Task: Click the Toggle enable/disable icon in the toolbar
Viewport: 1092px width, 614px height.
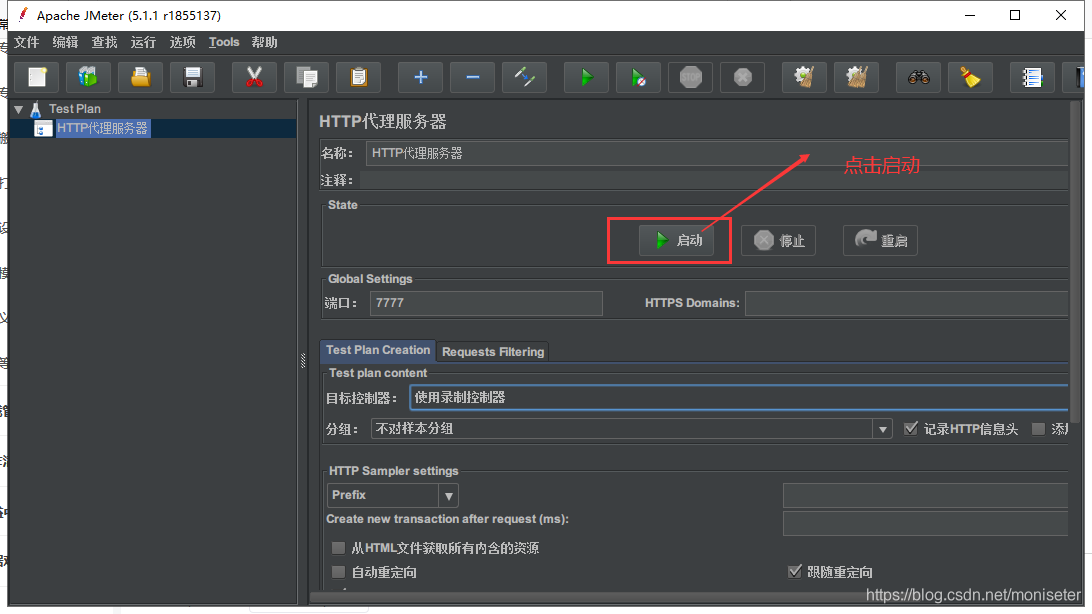Action: [x=524, y=77]
